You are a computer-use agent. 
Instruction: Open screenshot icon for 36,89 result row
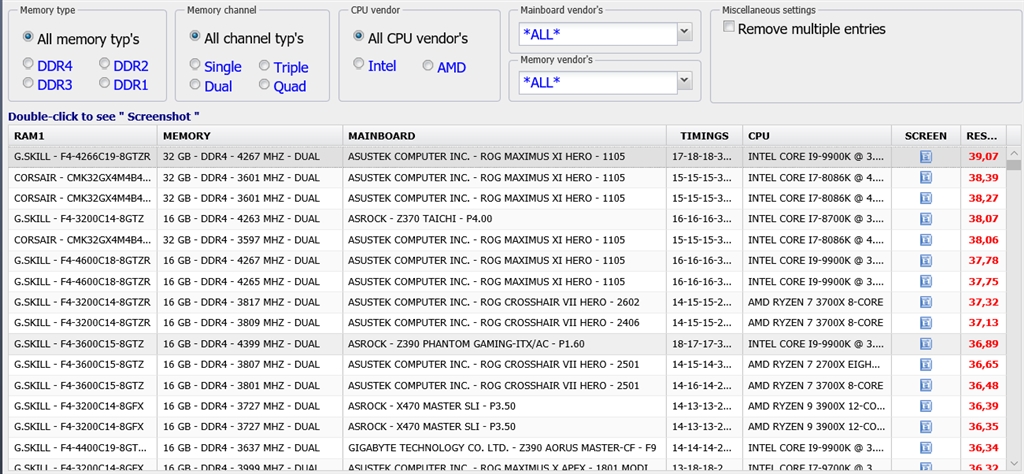pos(926,343)
